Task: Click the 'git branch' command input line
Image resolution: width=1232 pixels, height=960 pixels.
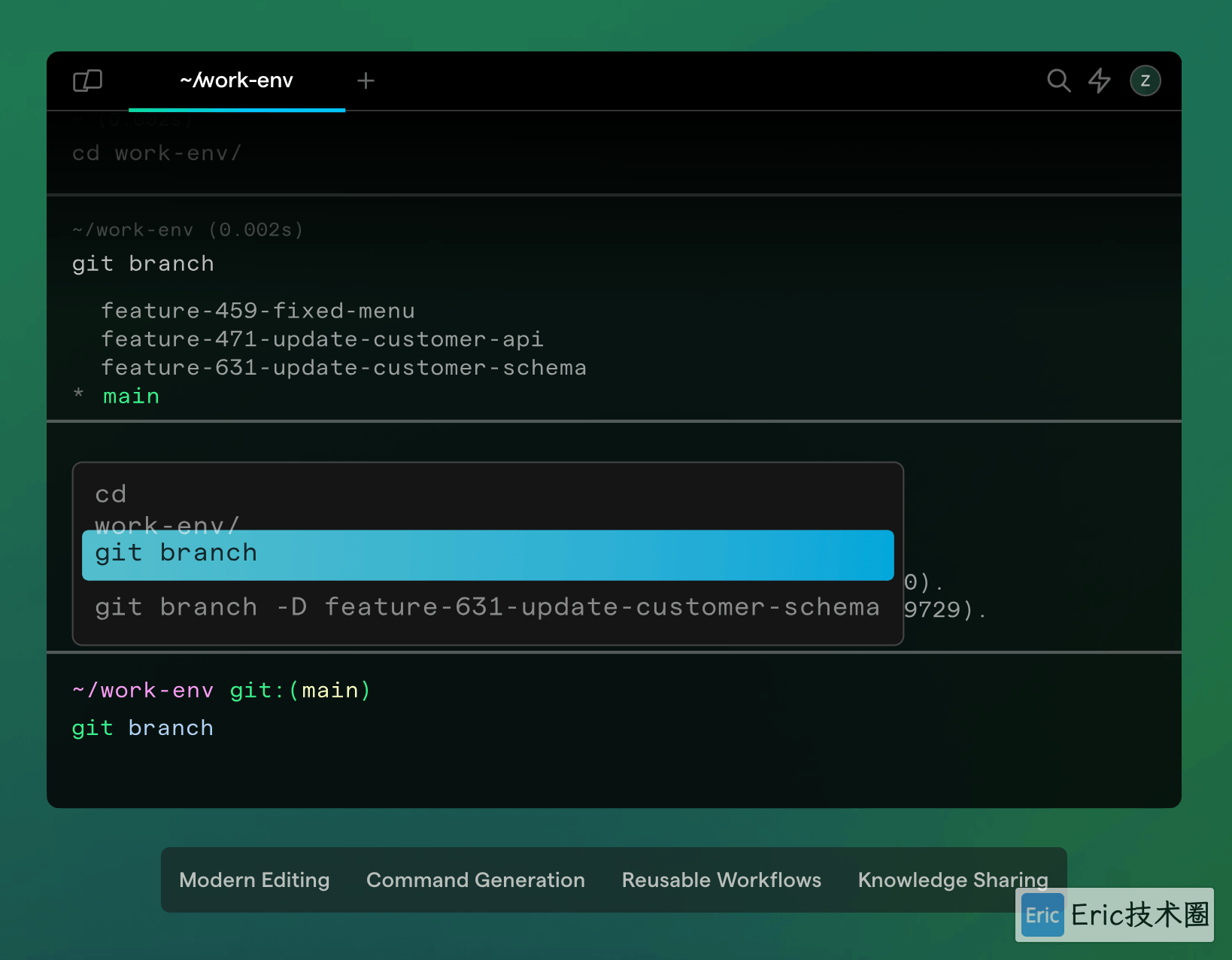Action: pyautogui.click(x=143, y=728)
